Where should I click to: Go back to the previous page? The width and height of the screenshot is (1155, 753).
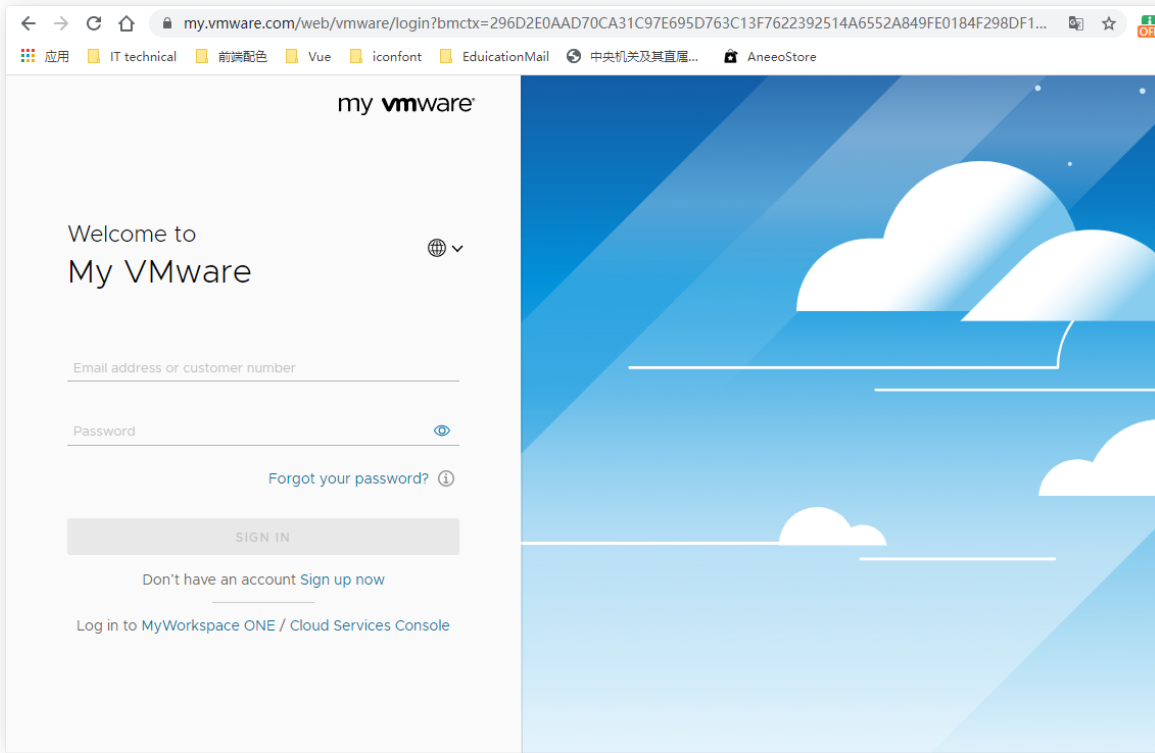click(28, 24)
